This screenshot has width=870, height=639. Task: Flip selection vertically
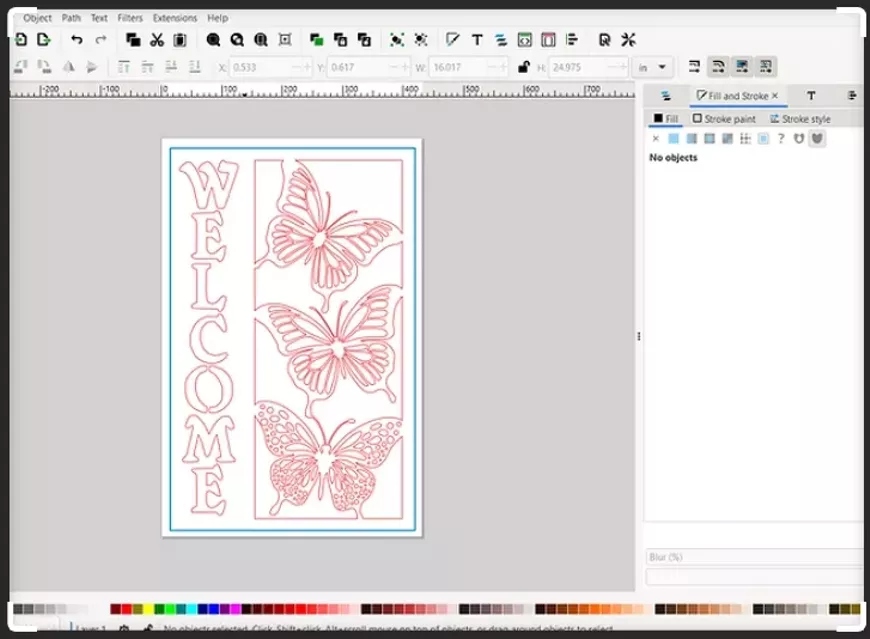click(x=92, y=67)
